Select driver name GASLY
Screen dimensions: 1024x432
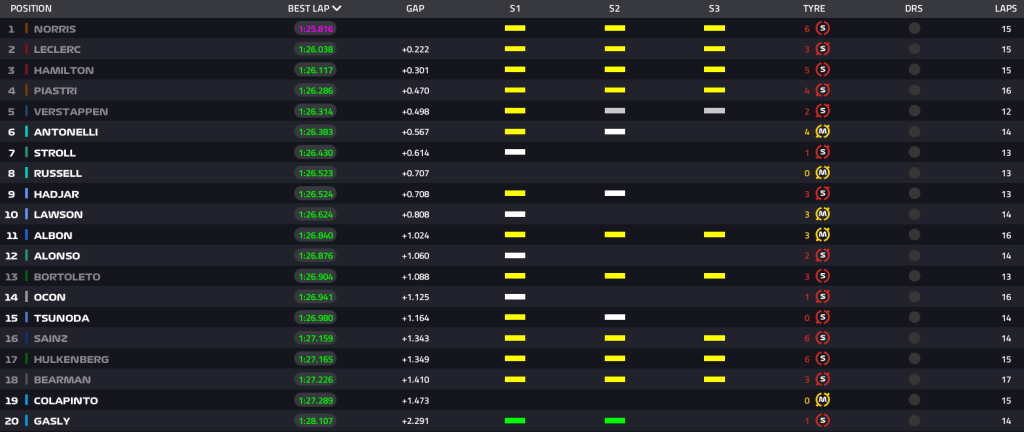click(52, 421)
